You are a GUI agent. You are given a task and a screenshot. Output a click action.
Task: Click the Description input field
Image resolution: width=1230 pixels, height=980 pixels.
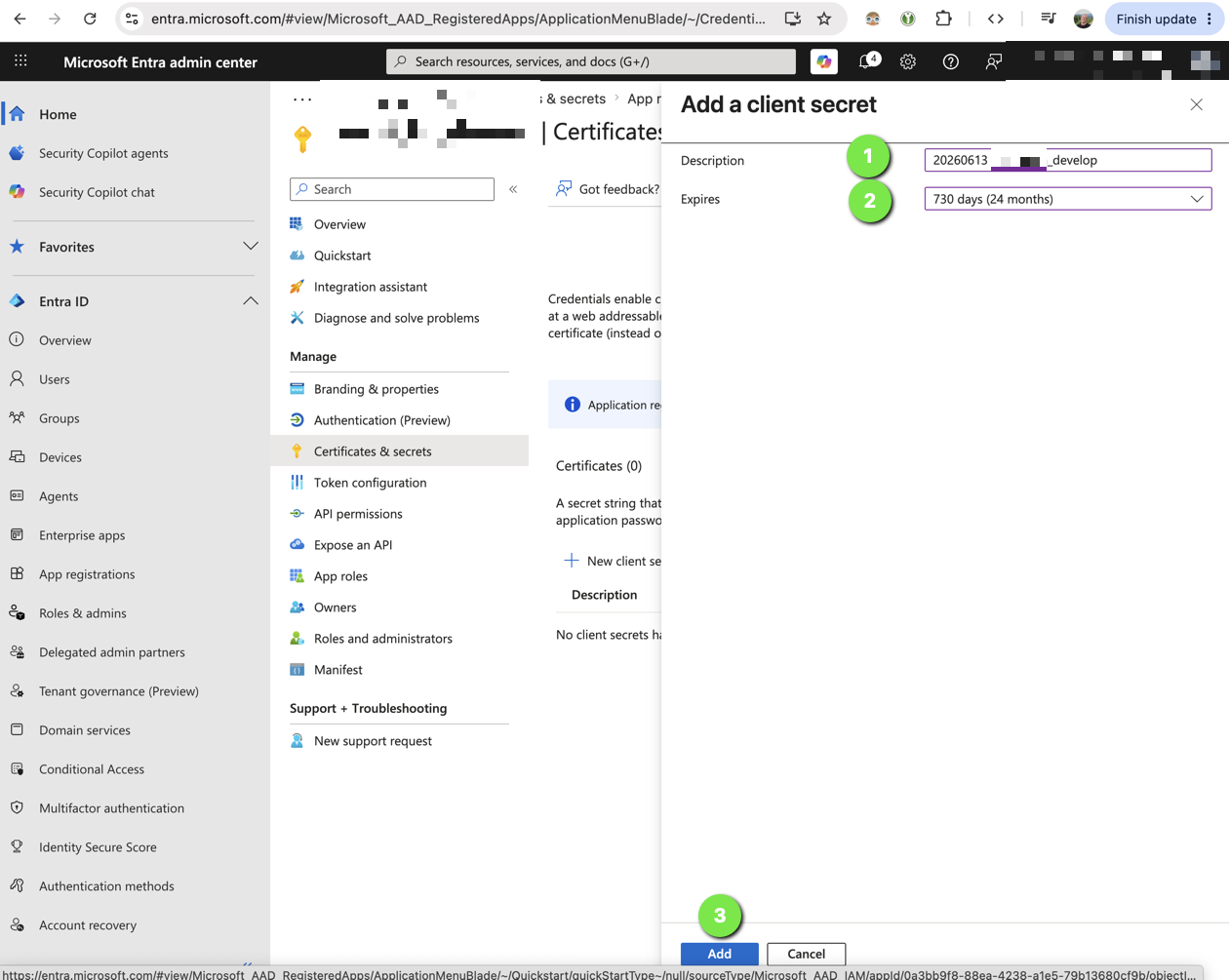[1068, 160]
